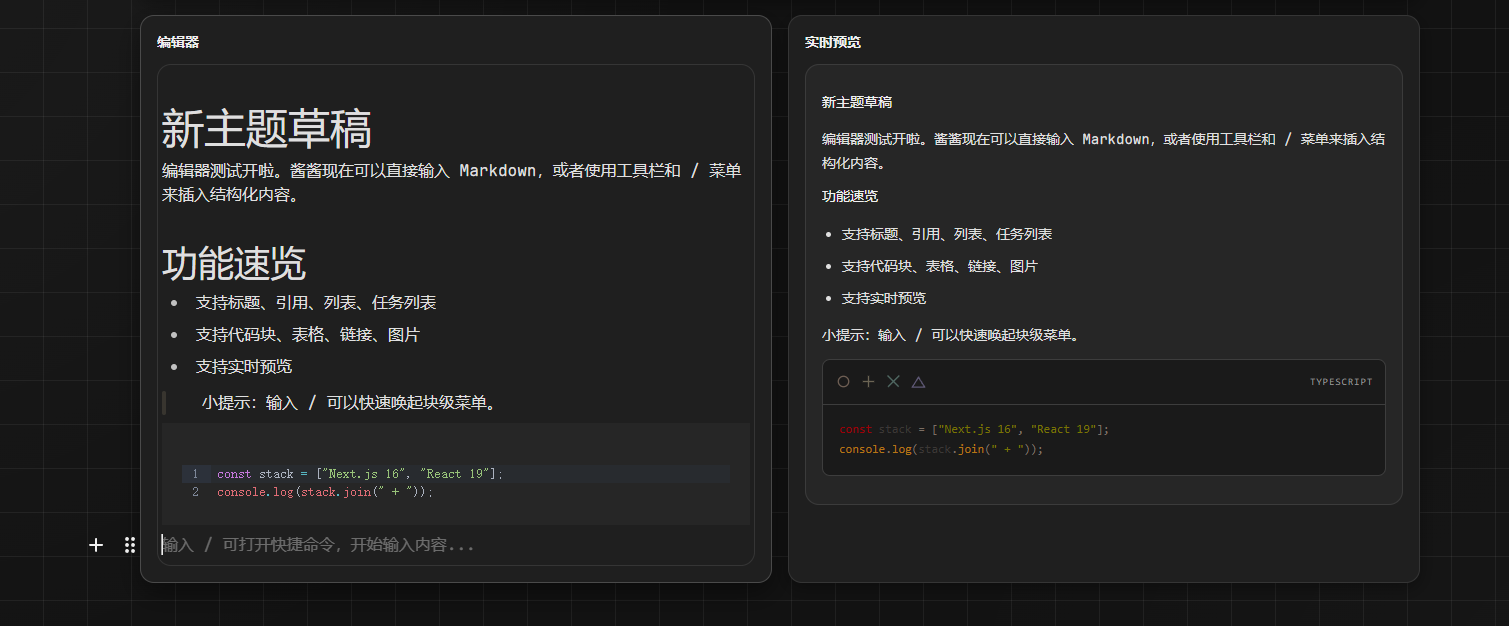The image size is (1509, 626).
Task: Click the 功能速览 heading in editor
Action: 234,264
